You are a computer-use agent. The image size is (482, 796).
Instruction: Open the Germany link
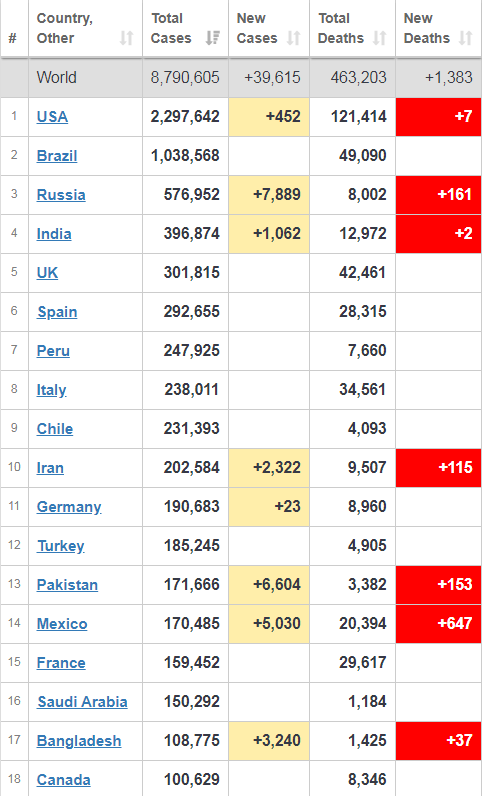(x=69, y=507)
